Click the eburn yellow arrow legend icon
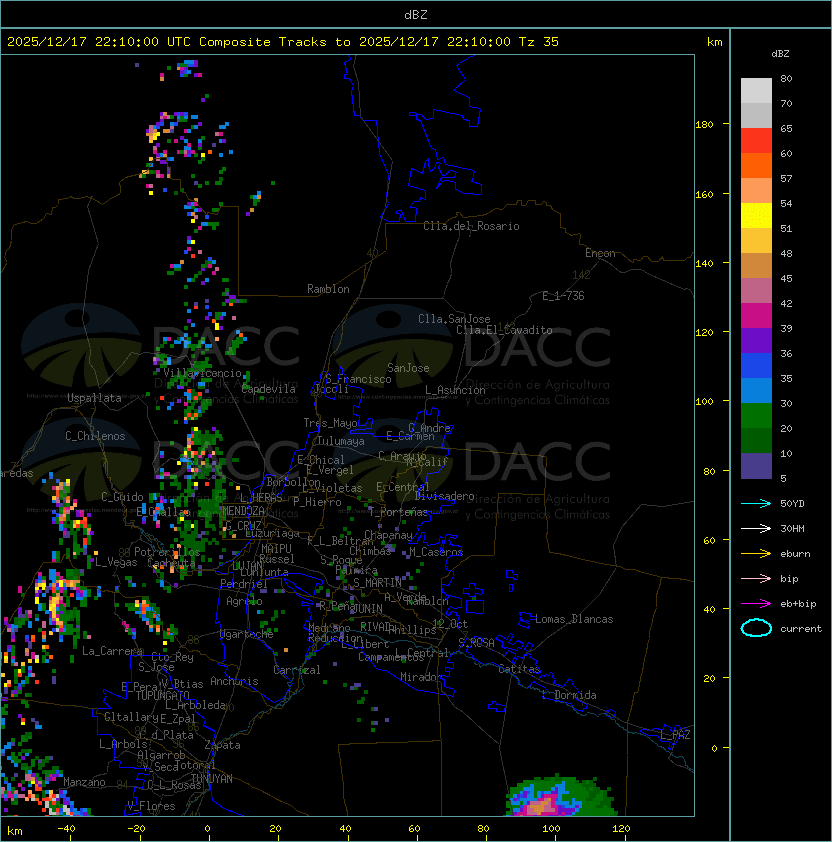This screenshot has width=832, height=842. (756, 554)
